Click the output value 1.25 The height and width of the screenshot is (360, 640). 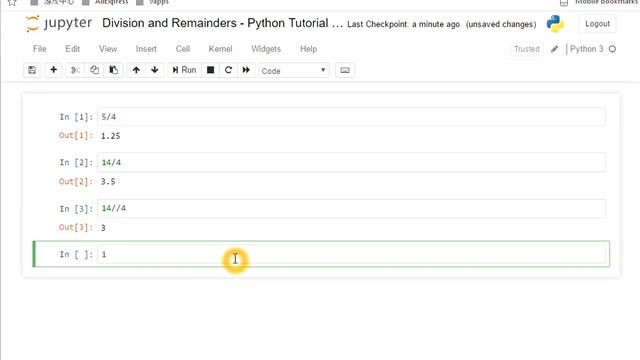pyautogui.click(x=111, y=136)
